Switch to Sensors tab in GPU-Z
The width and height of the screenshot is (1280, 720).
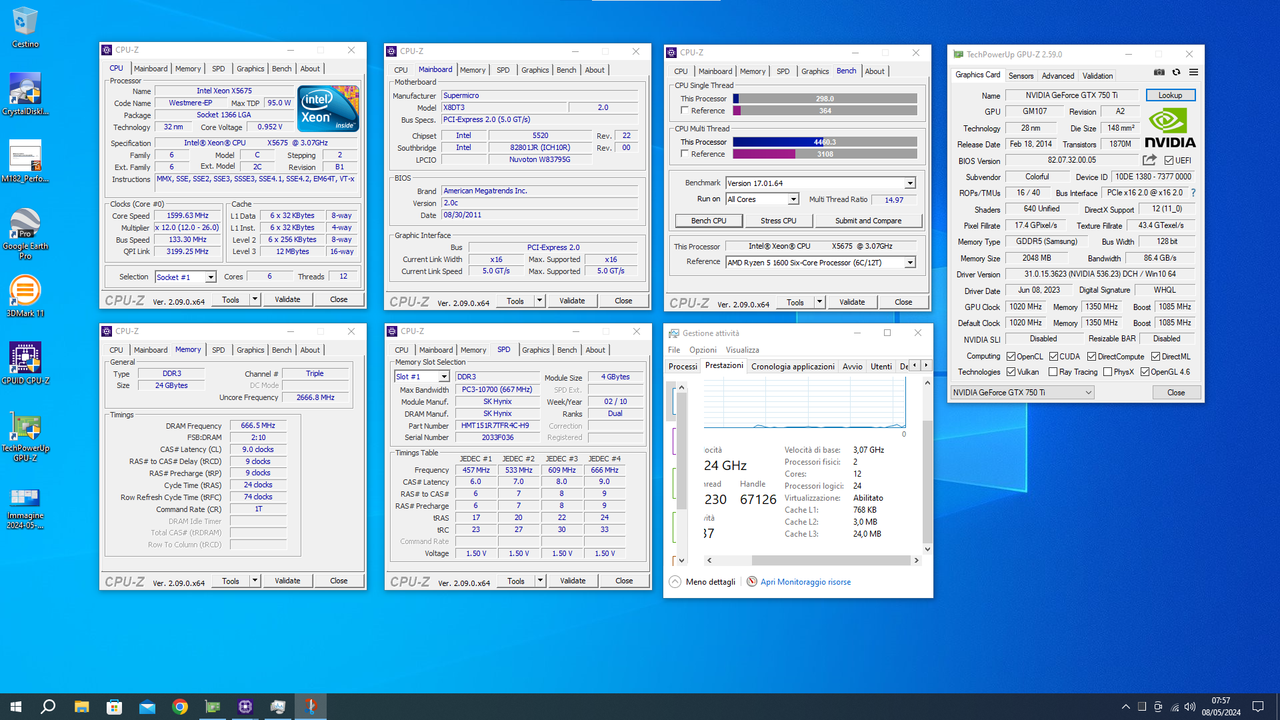coord(1021,75)
